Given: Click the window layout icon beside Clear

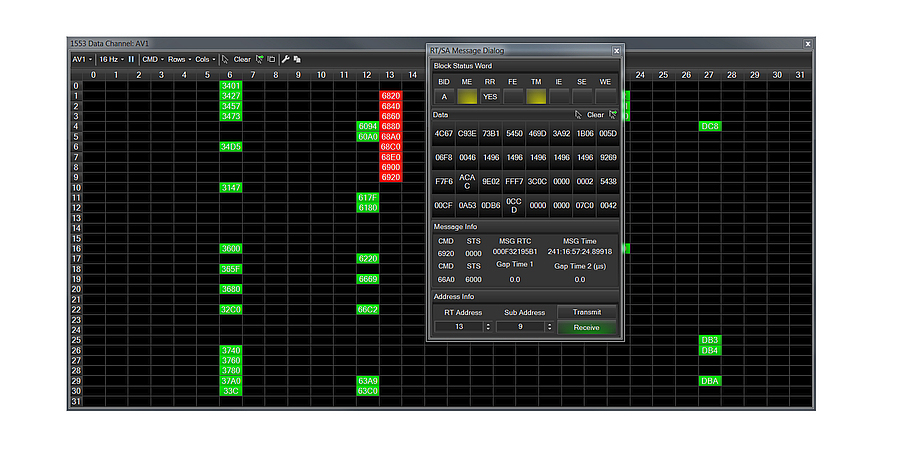Looking at the screenshot, I should (x=271, y=59).
